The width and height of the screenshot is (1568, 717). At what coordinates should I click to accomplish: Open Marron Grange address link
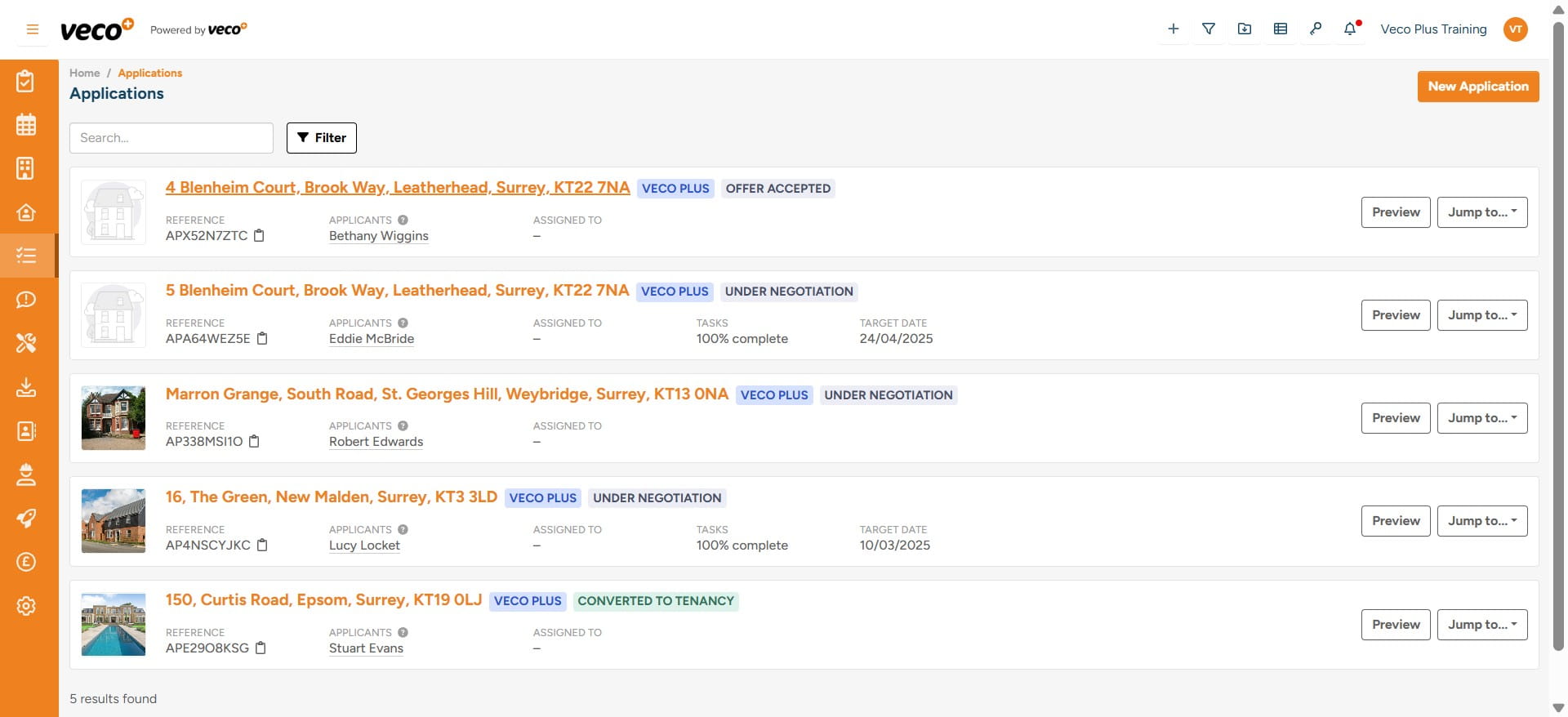[x=447, y=394]
